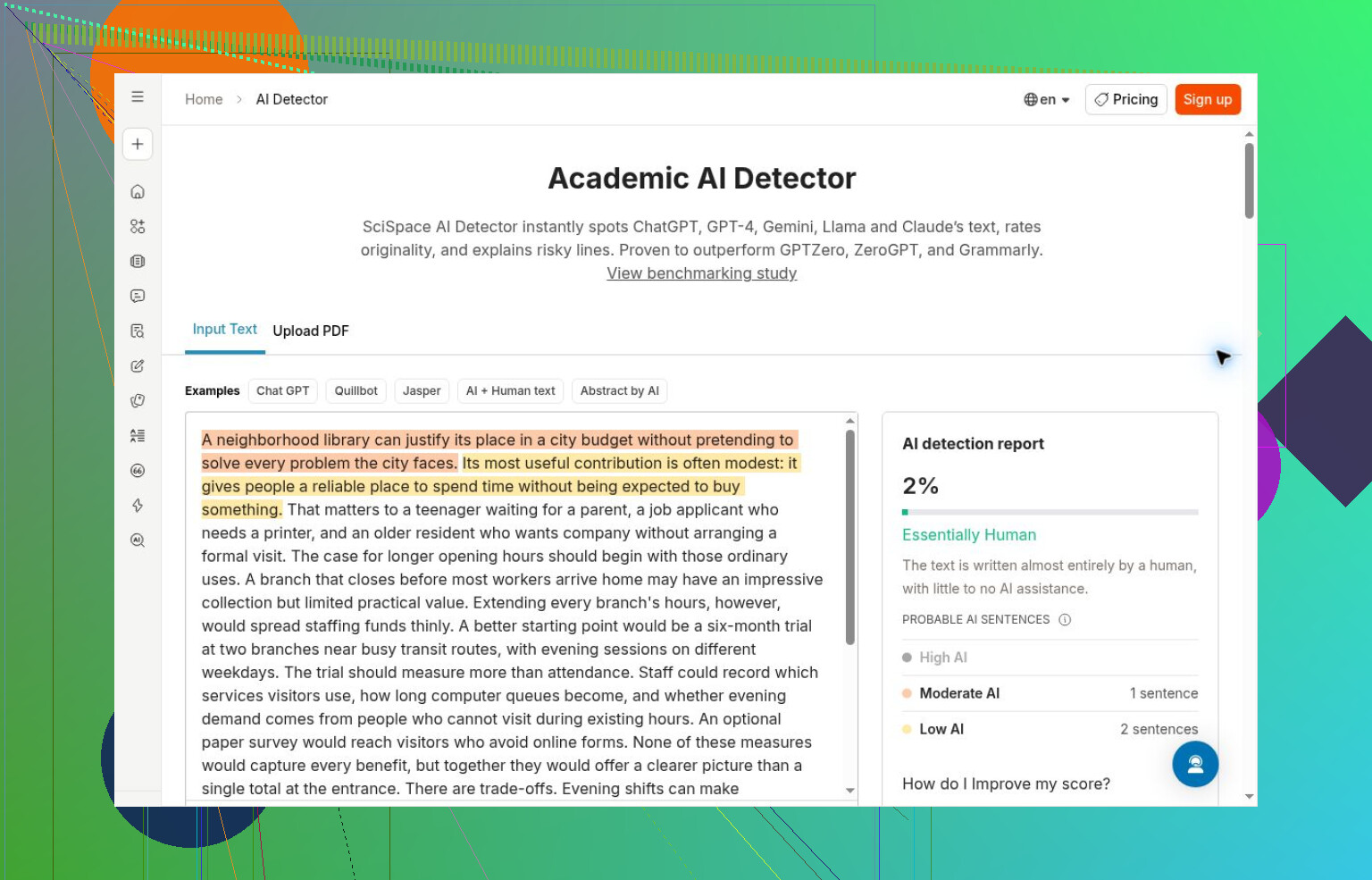Open the document search icon in the sidebar

pos(138,331)
